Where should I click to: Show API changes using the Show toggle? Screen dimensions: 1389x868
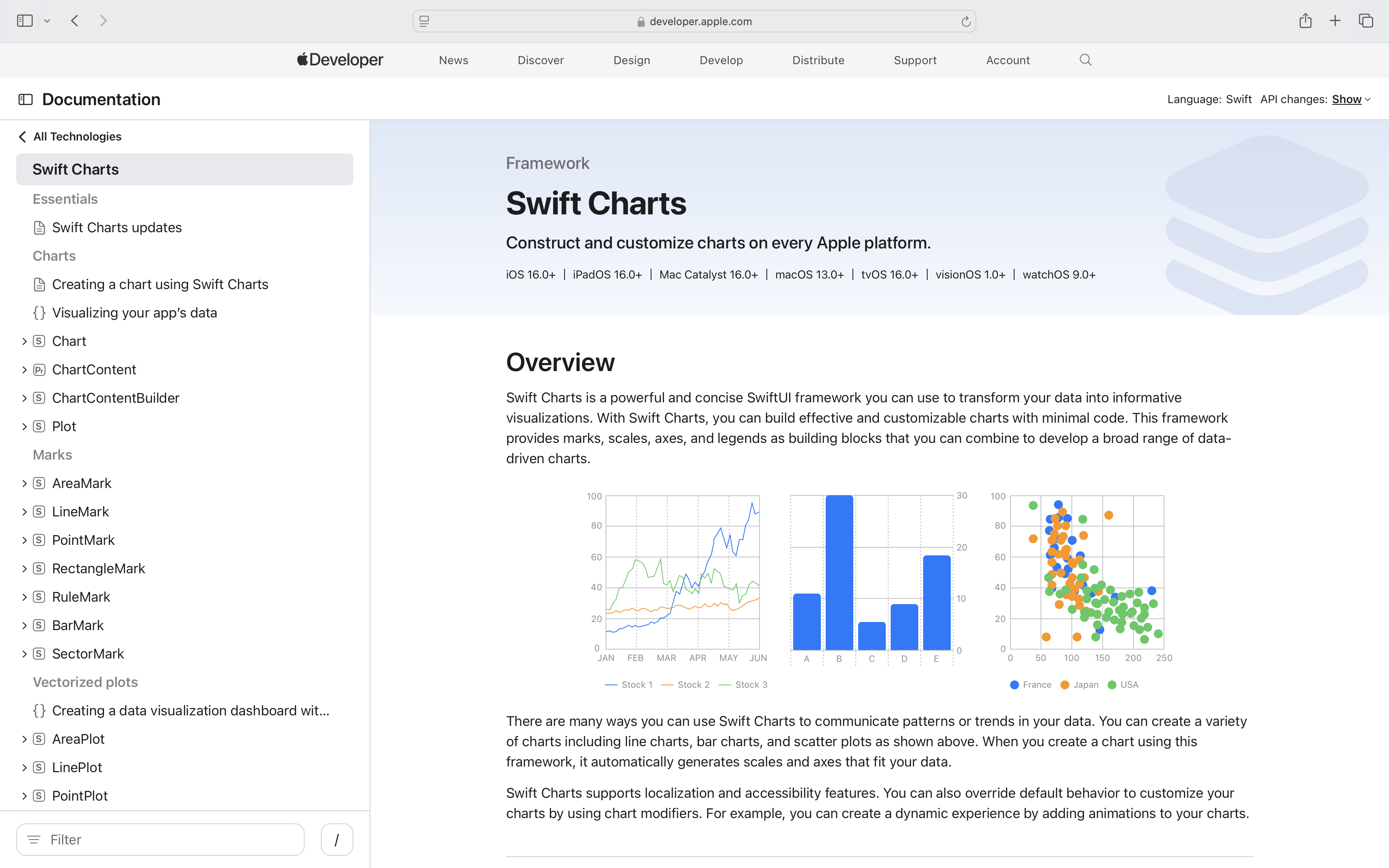coord(1348,99)
